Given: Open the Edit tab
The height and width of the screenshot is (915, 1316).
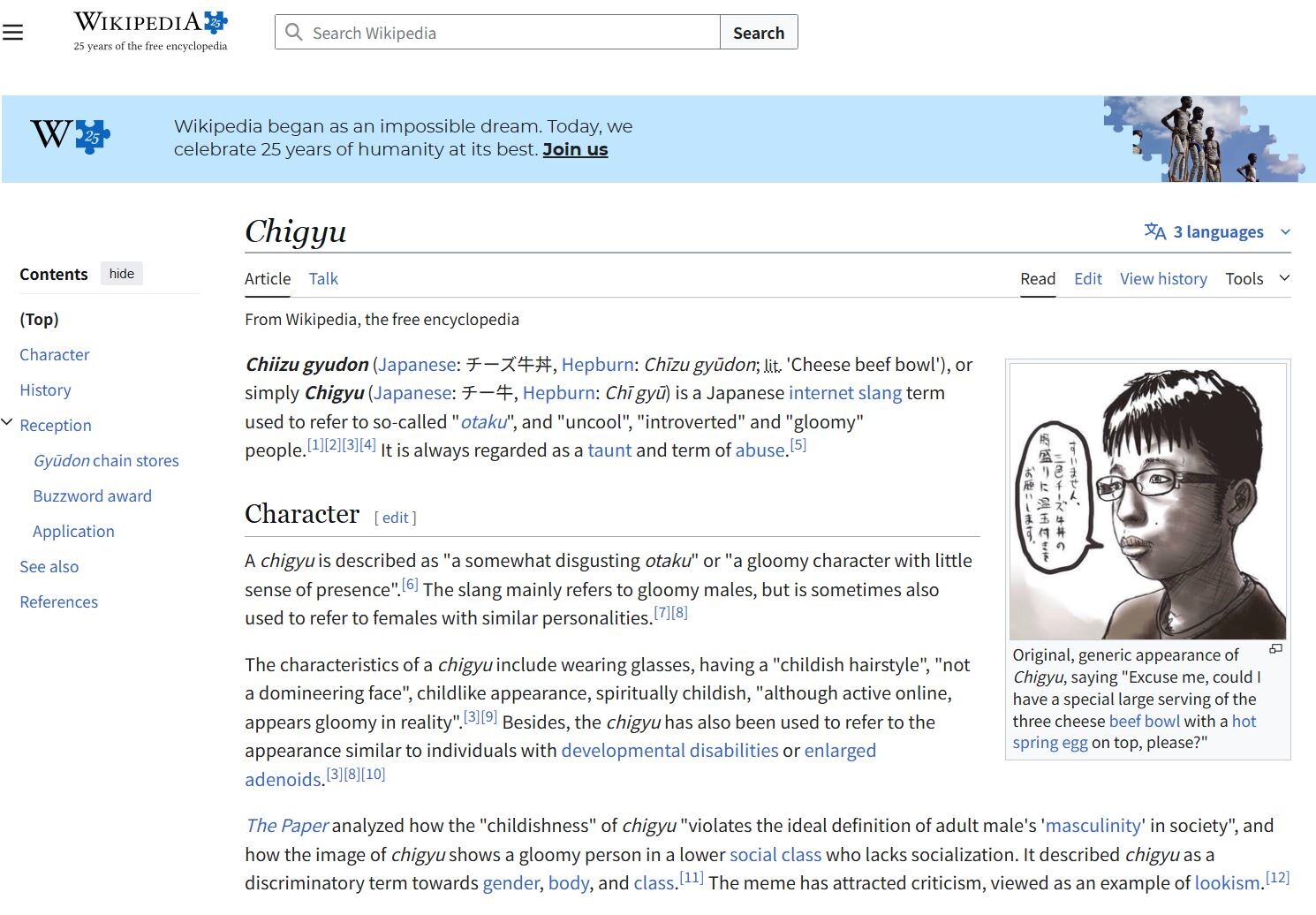Looking at the screenshot, I should [1088, 278].
